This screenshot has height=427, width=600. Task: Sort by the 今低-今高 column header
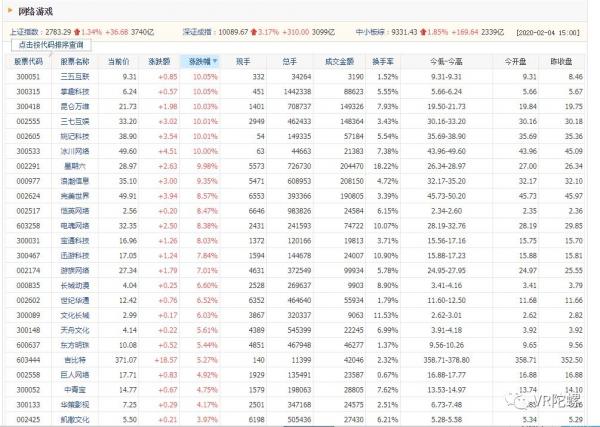coord(446,62)
